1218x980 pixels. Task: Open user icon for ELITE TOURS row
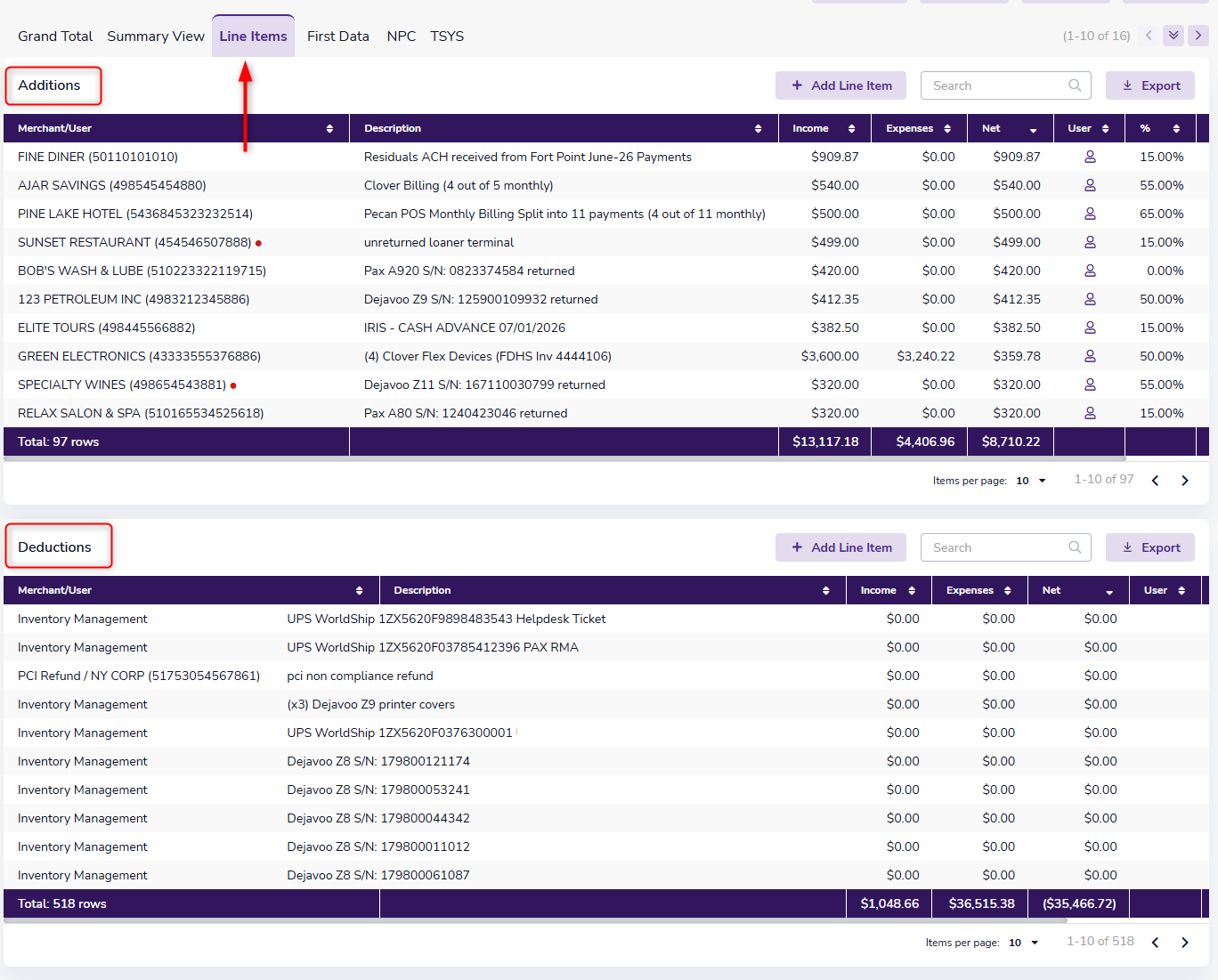click(x=1090, y=328)
